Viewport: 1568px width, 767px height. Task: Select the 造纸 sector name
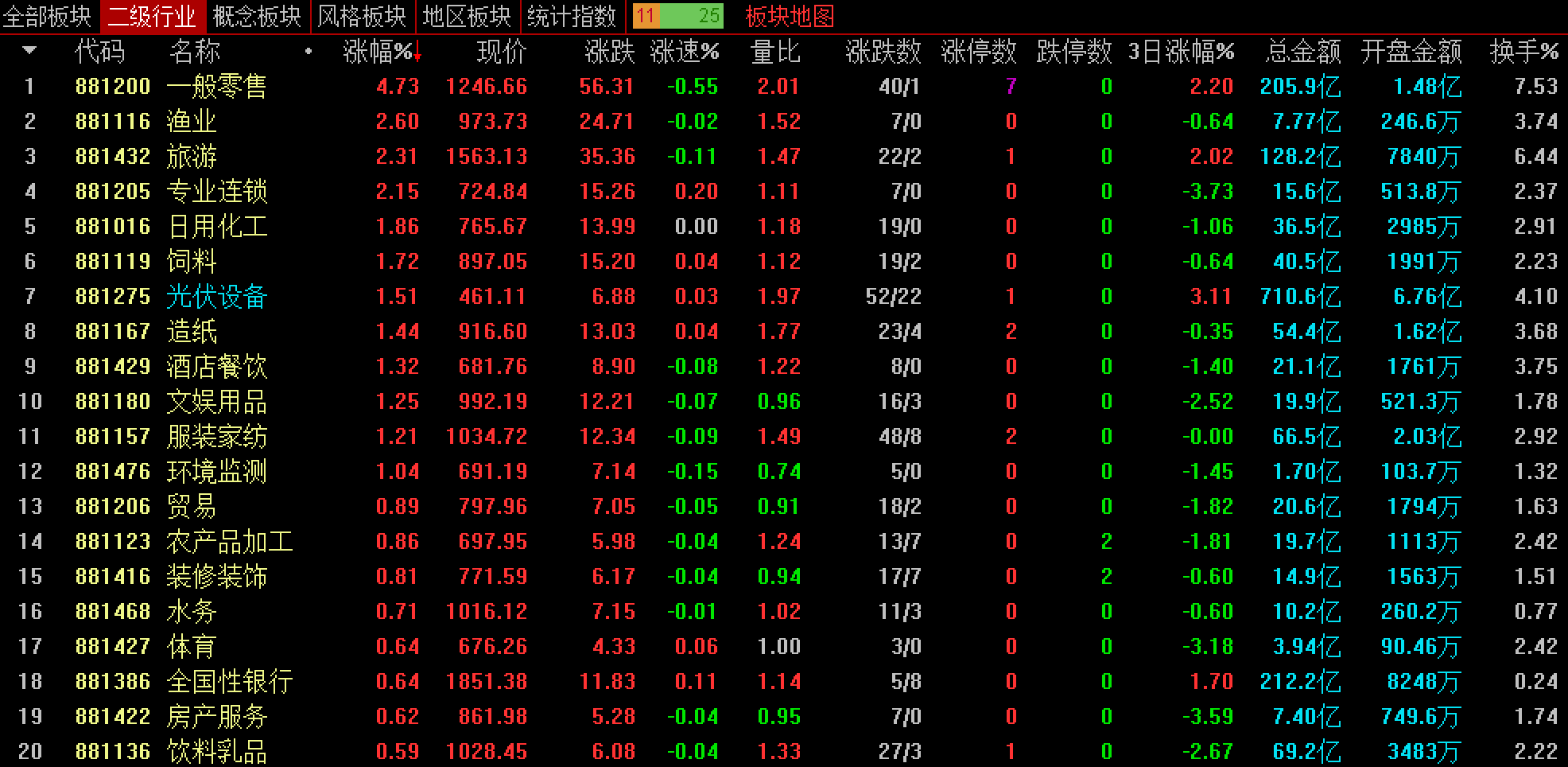point(192,331)
